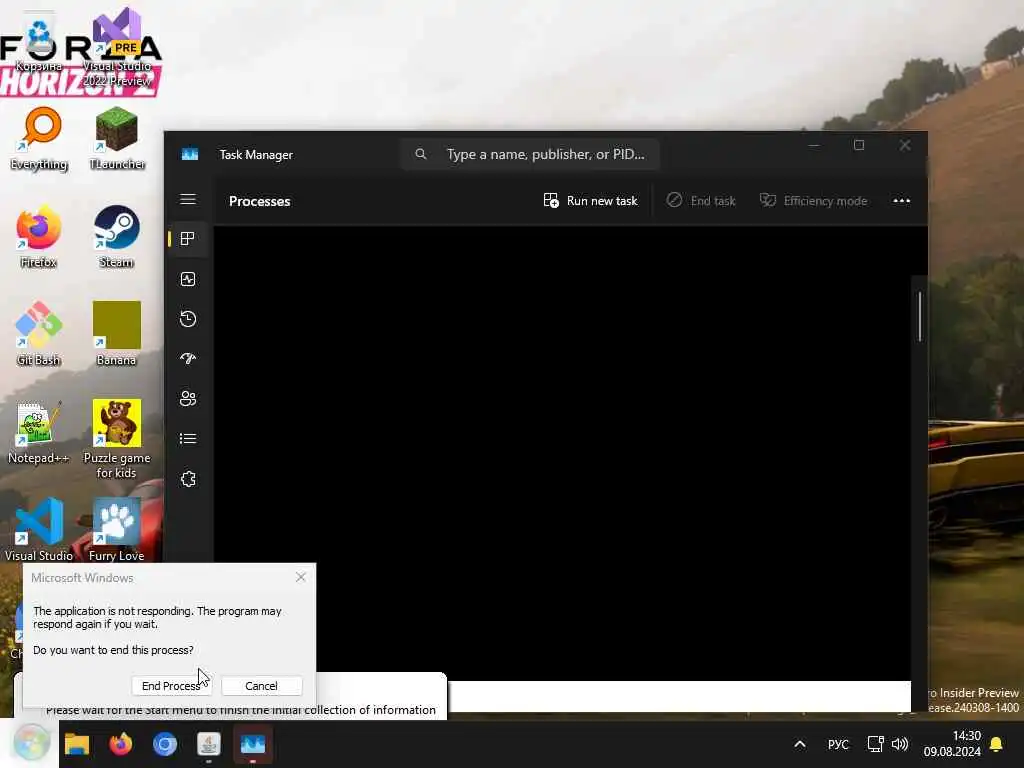Image resolution: width=1024 pixels, height=768 pixels.
Task: Select Furry Love desktop shortcut
Action: [x=116, y=530]
